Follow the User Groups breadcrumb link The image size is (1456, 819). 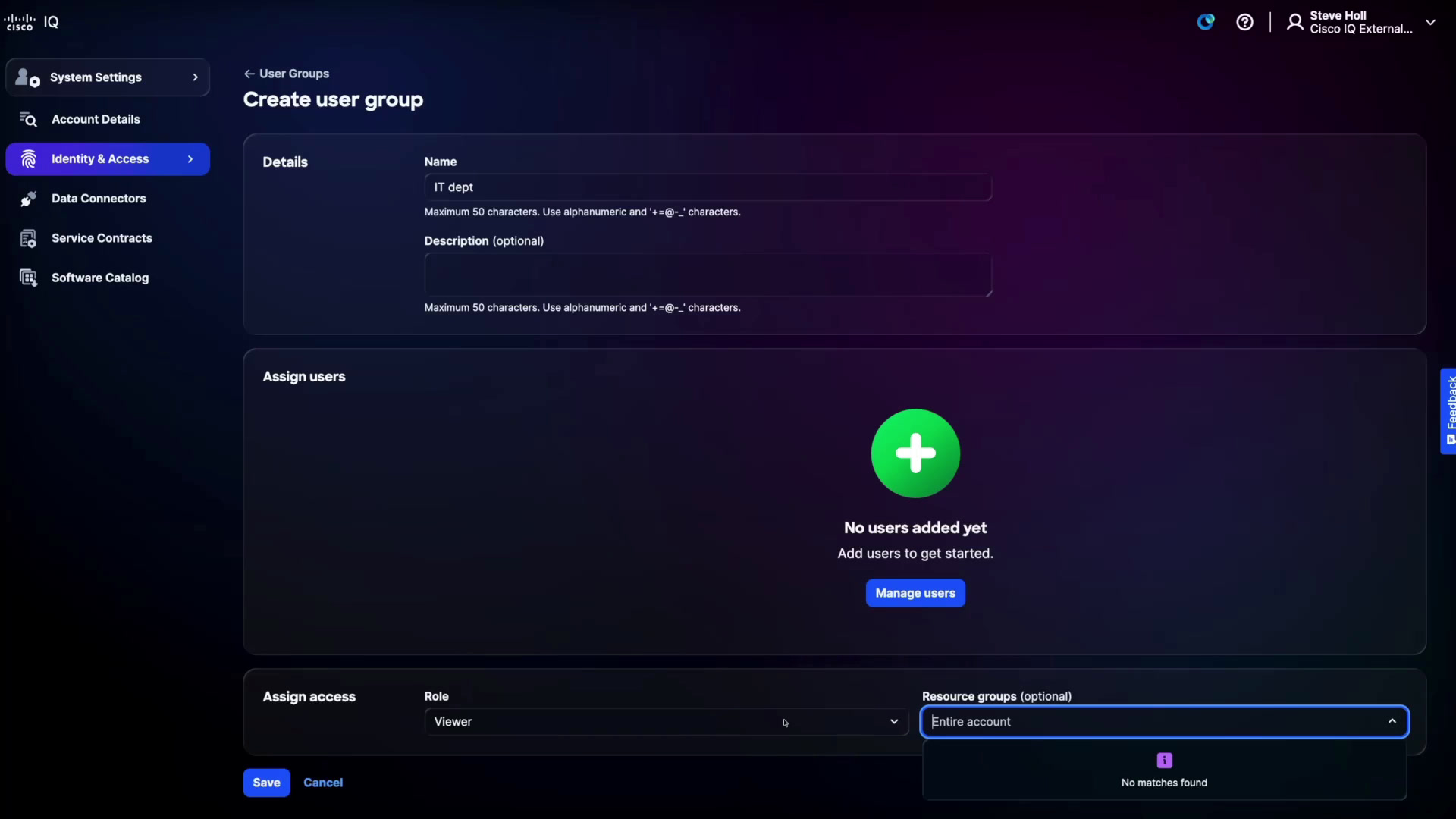click(294, 74)
